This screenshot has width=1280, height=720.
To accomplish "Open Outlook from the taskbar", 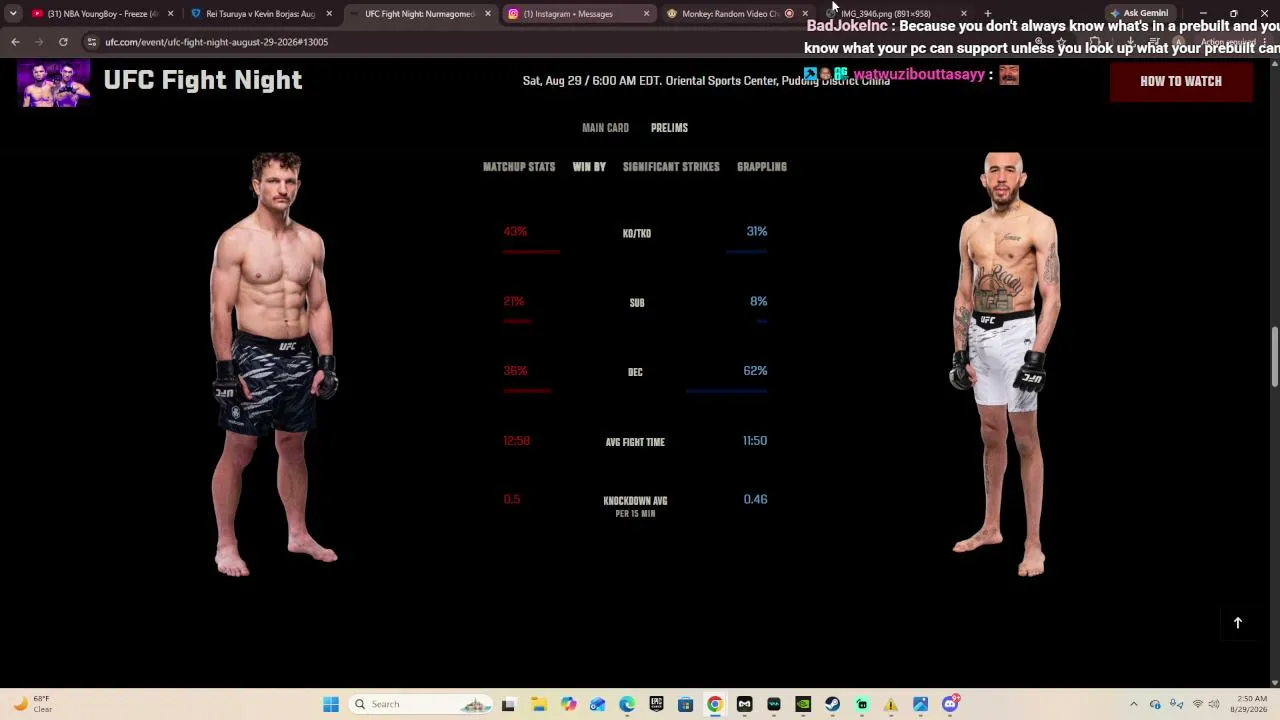I will [x=597, y=704].
